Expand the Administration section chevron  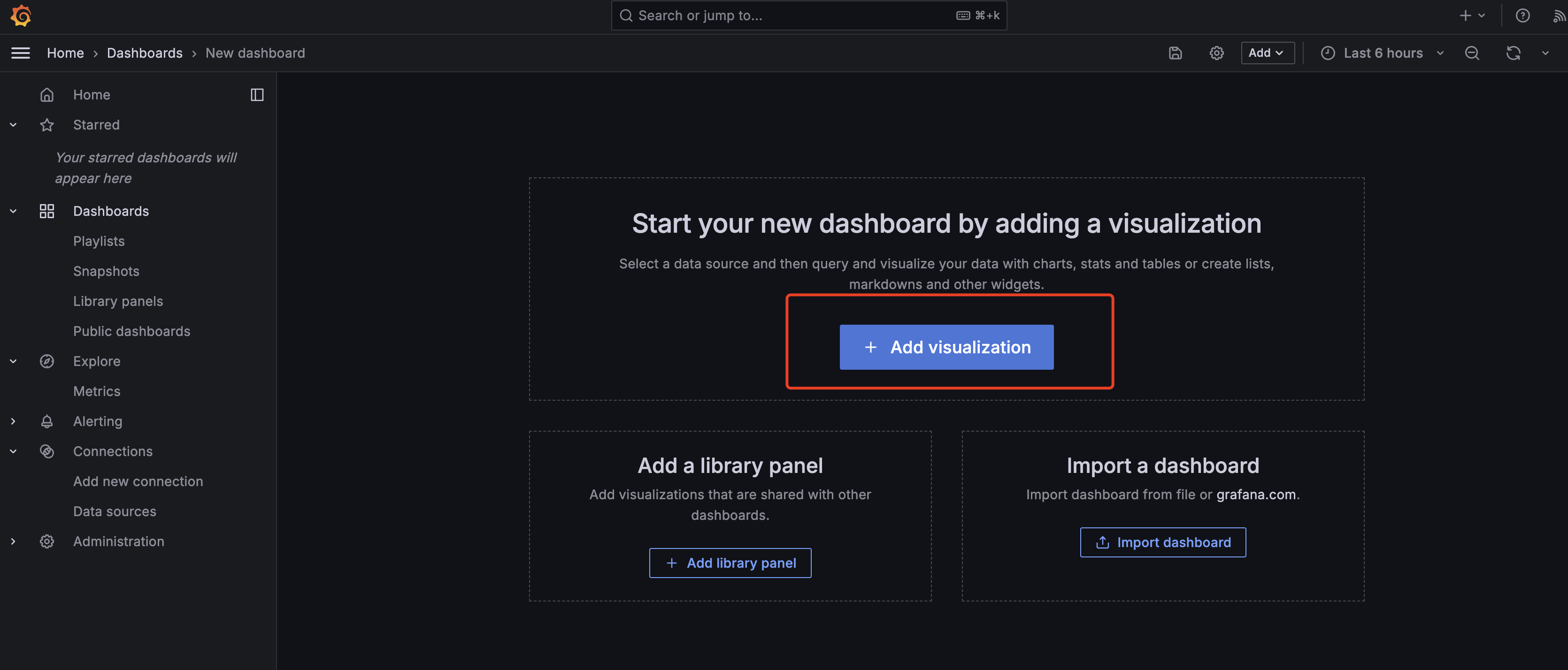tap(14, 541)
